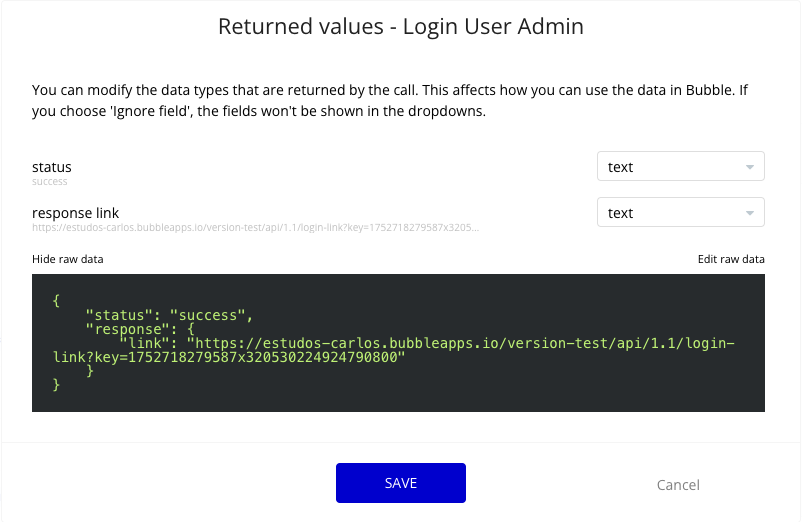Image resolution: width=802 pixels, height=522 pixels.
Task: Open the response link data type dropdown
Action: (680, 212)
